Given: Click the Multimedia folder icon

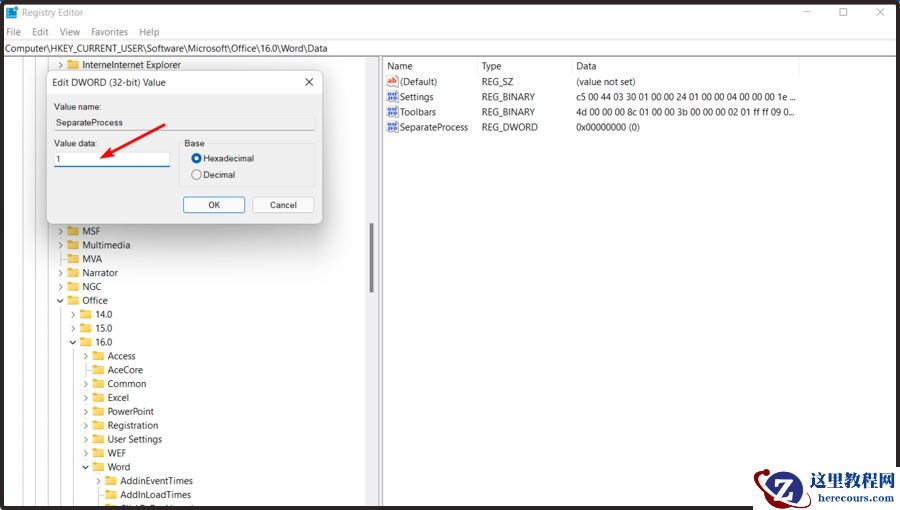Looking at the screenshot, I should [73, 244].
